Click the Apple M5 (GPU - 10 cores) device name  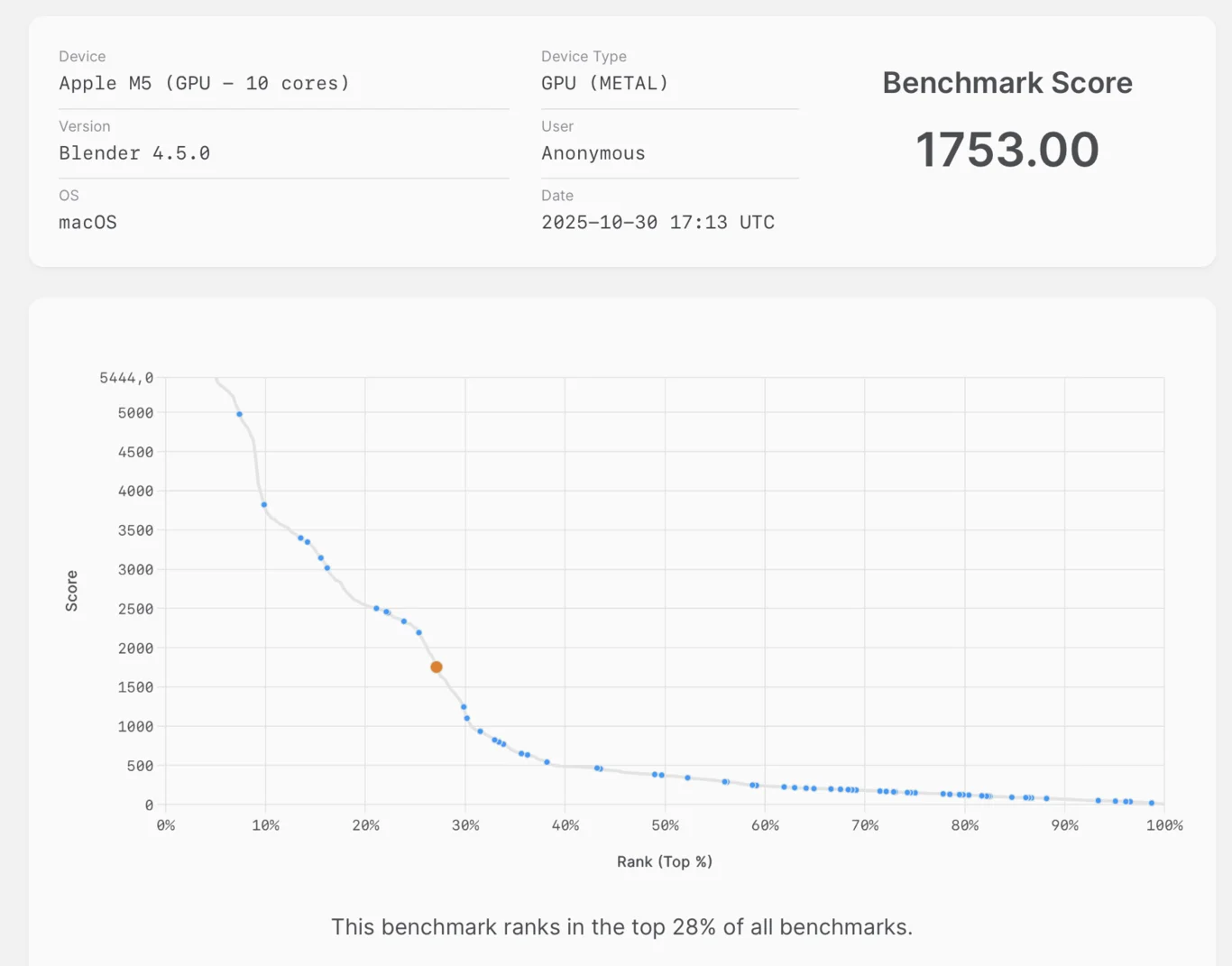click(204, 84)
